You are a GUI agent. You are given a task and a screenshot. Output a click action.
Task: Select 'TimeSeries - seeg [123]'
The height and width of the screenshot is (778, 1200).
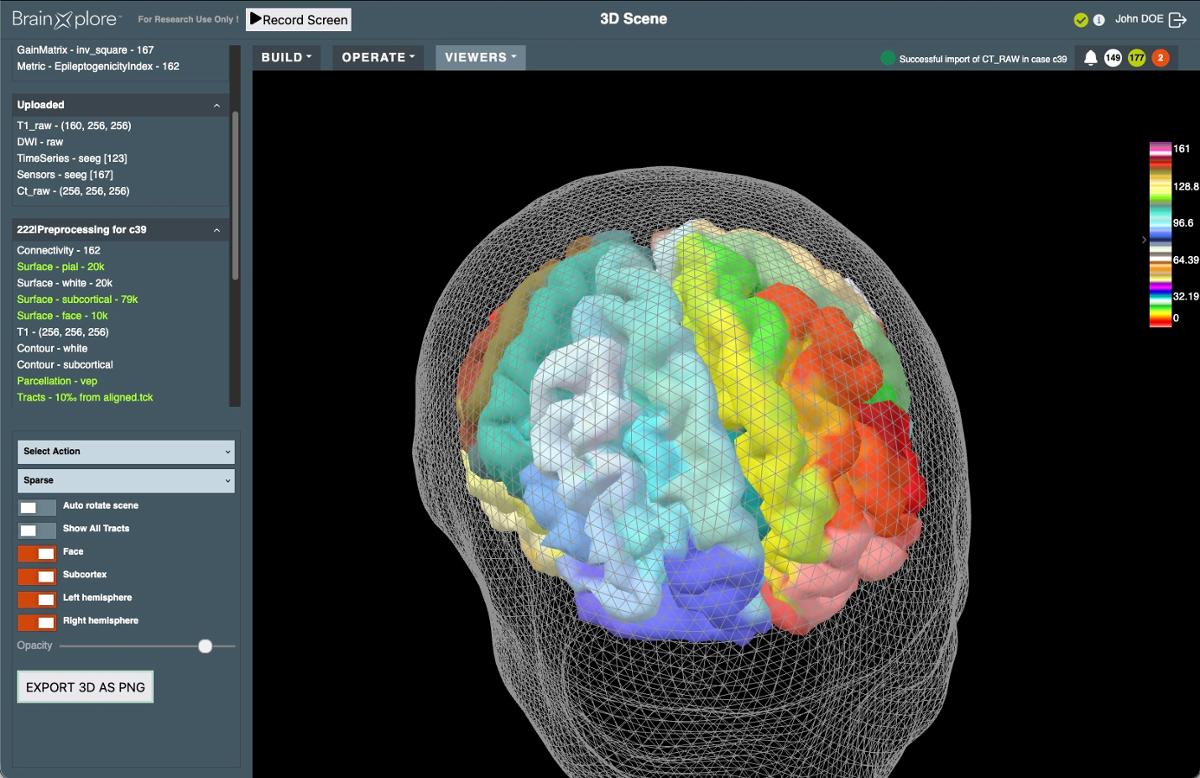tap(72, 158)
